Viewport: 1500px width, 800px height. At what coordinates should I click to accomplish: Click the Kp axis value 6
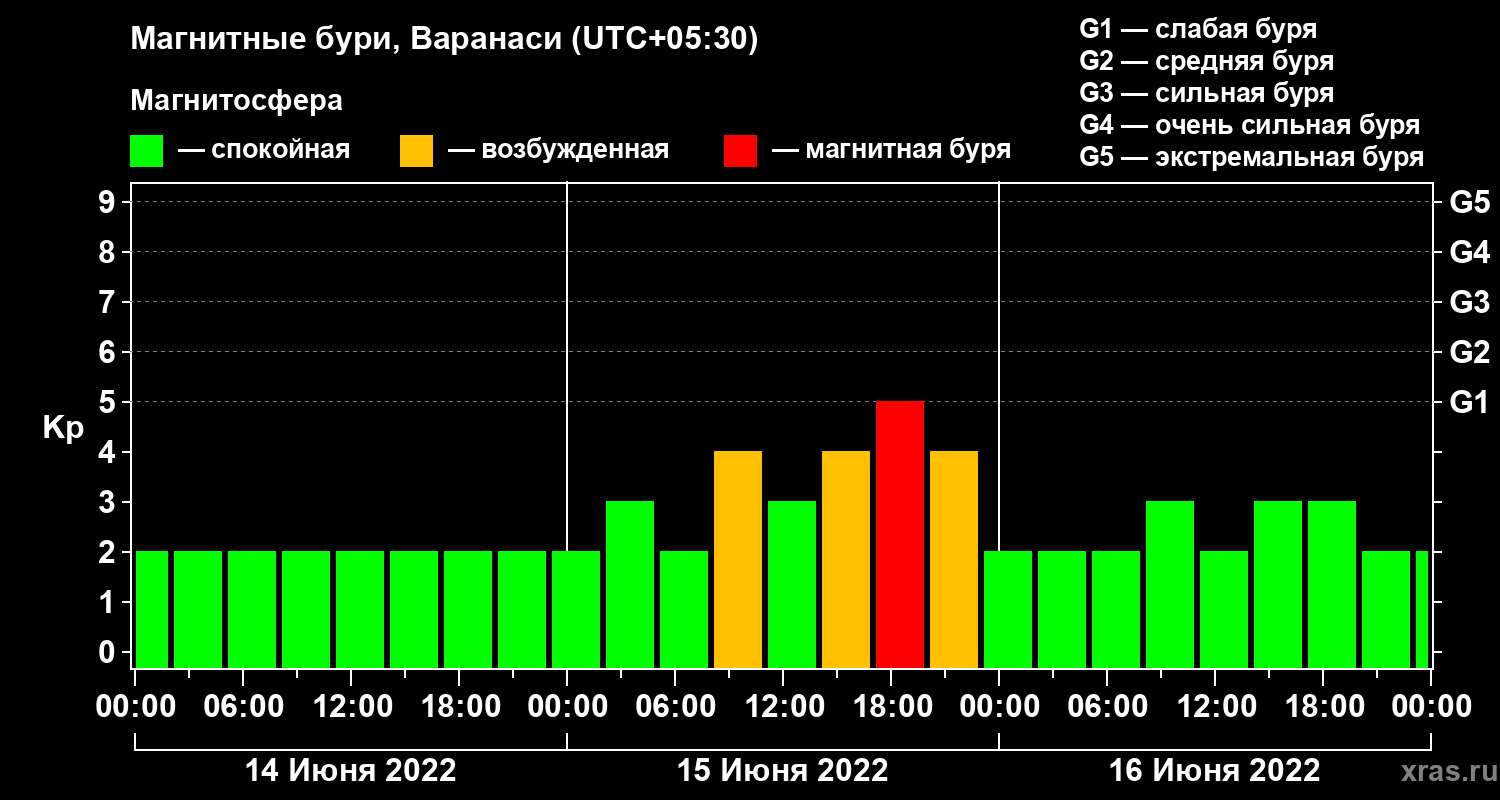[109, 352]
